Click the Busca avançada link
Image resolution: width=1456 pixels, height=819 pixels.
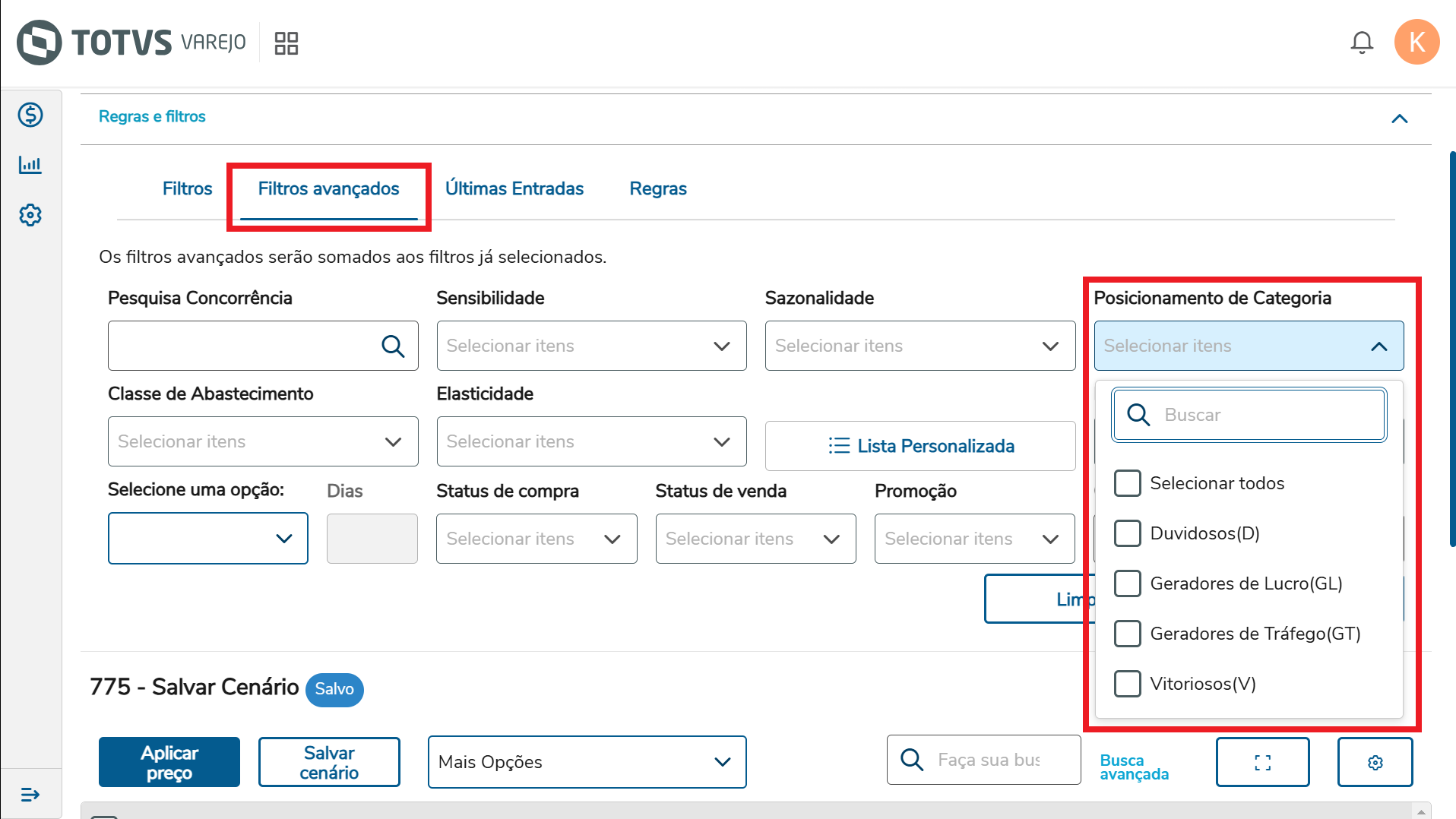coord(1134,767)
